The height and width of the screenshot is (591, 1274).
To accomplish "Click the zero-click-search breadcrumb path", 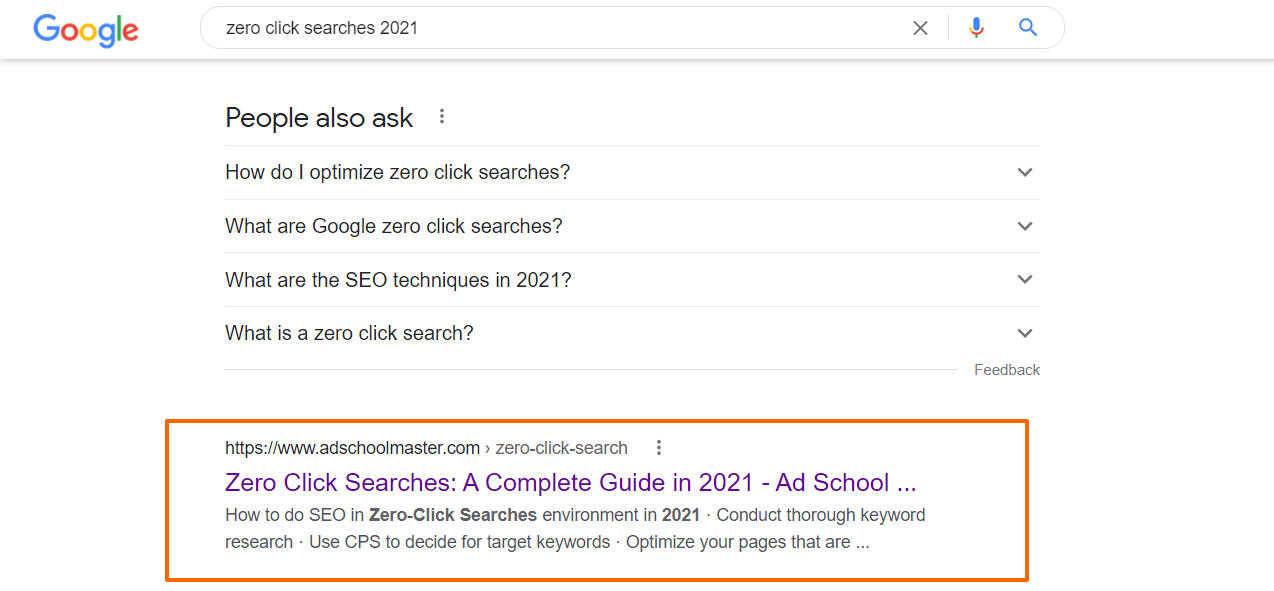I will [562, 448].
